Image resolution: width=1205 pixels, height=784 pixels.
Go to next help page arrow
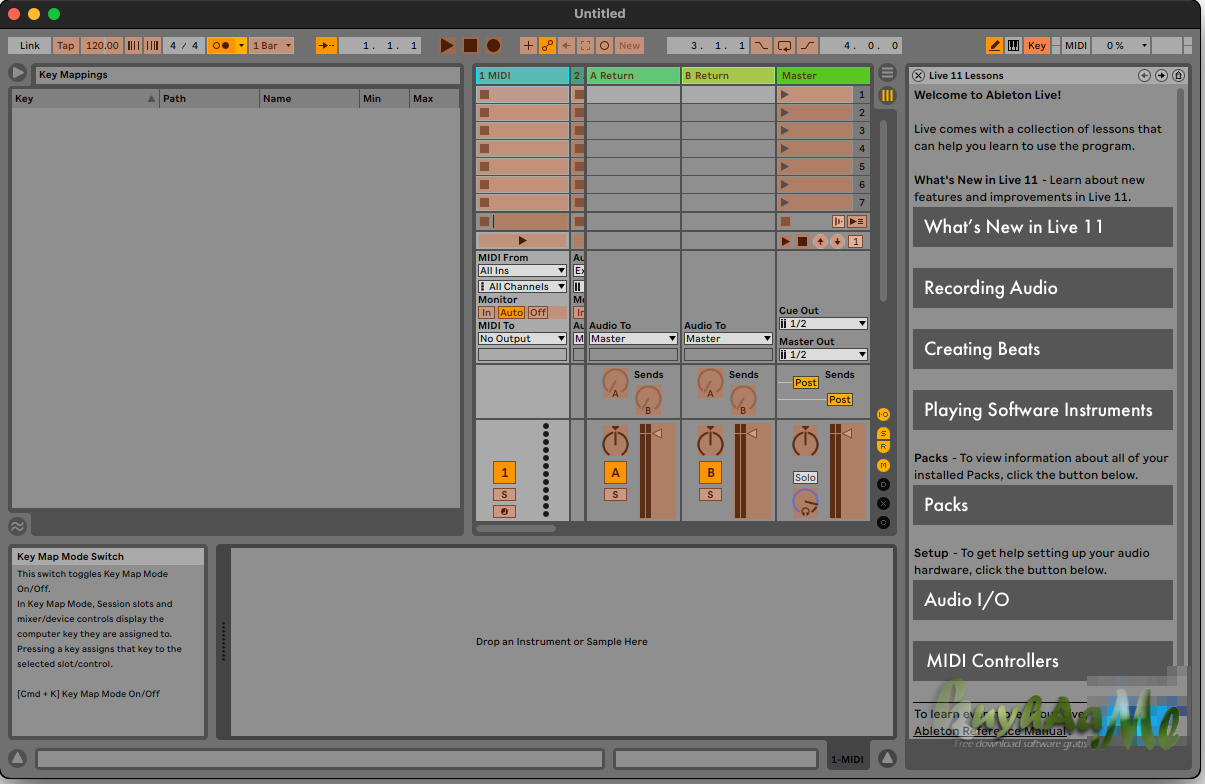point(1161,75)
